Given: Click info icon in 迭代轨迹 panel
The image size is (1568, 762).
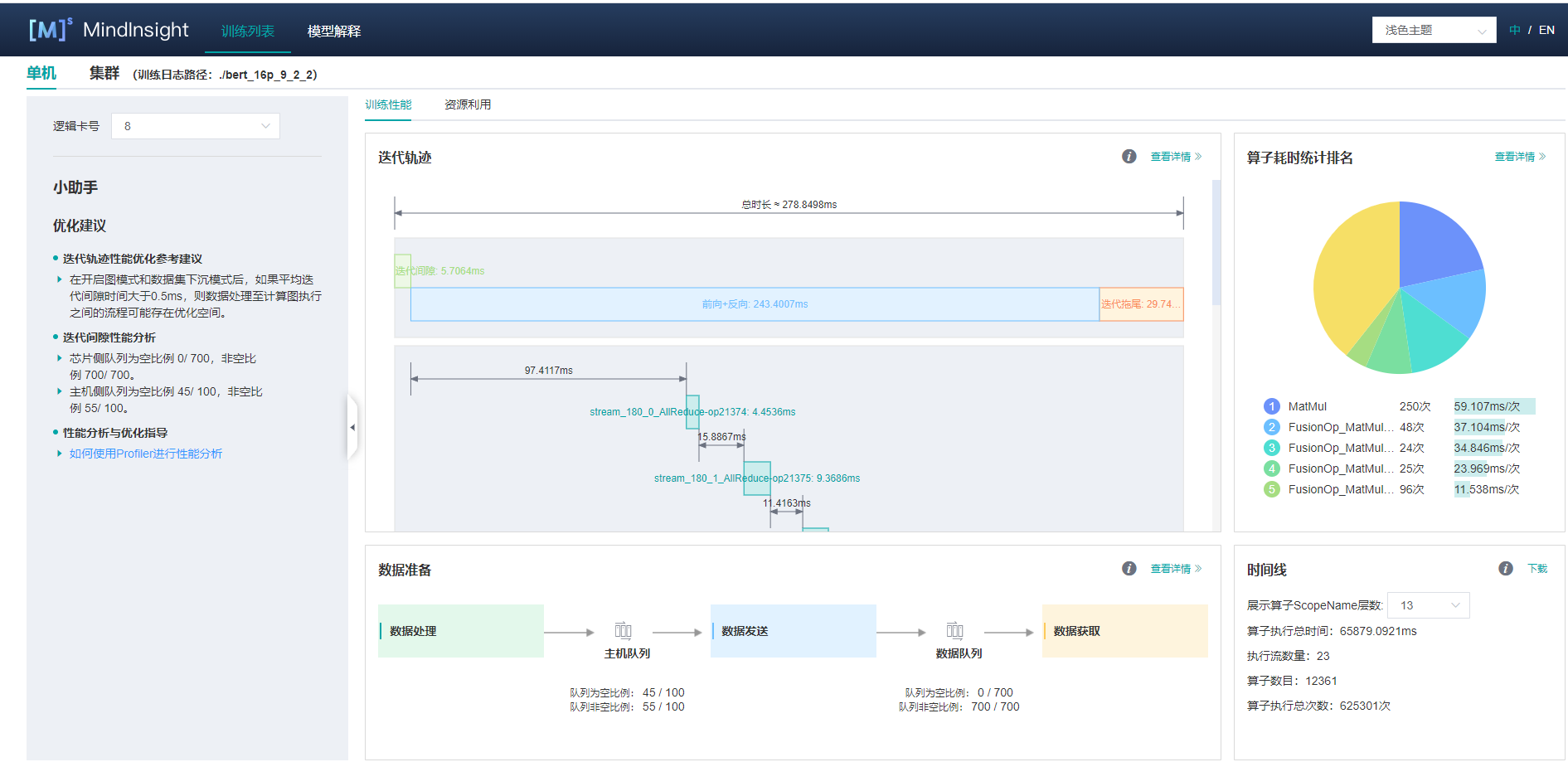Looking at the screenshot, I should click(x=1129, y=157).
